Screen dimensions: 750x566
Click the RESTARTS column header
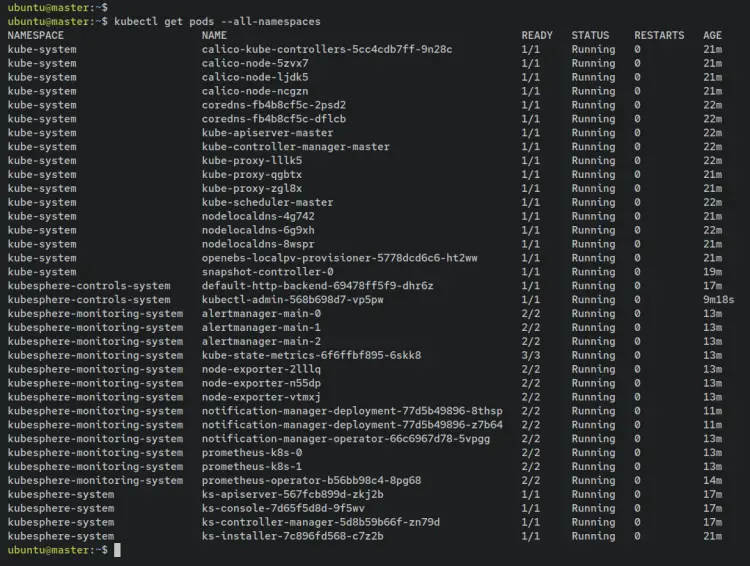pos(659,35)
